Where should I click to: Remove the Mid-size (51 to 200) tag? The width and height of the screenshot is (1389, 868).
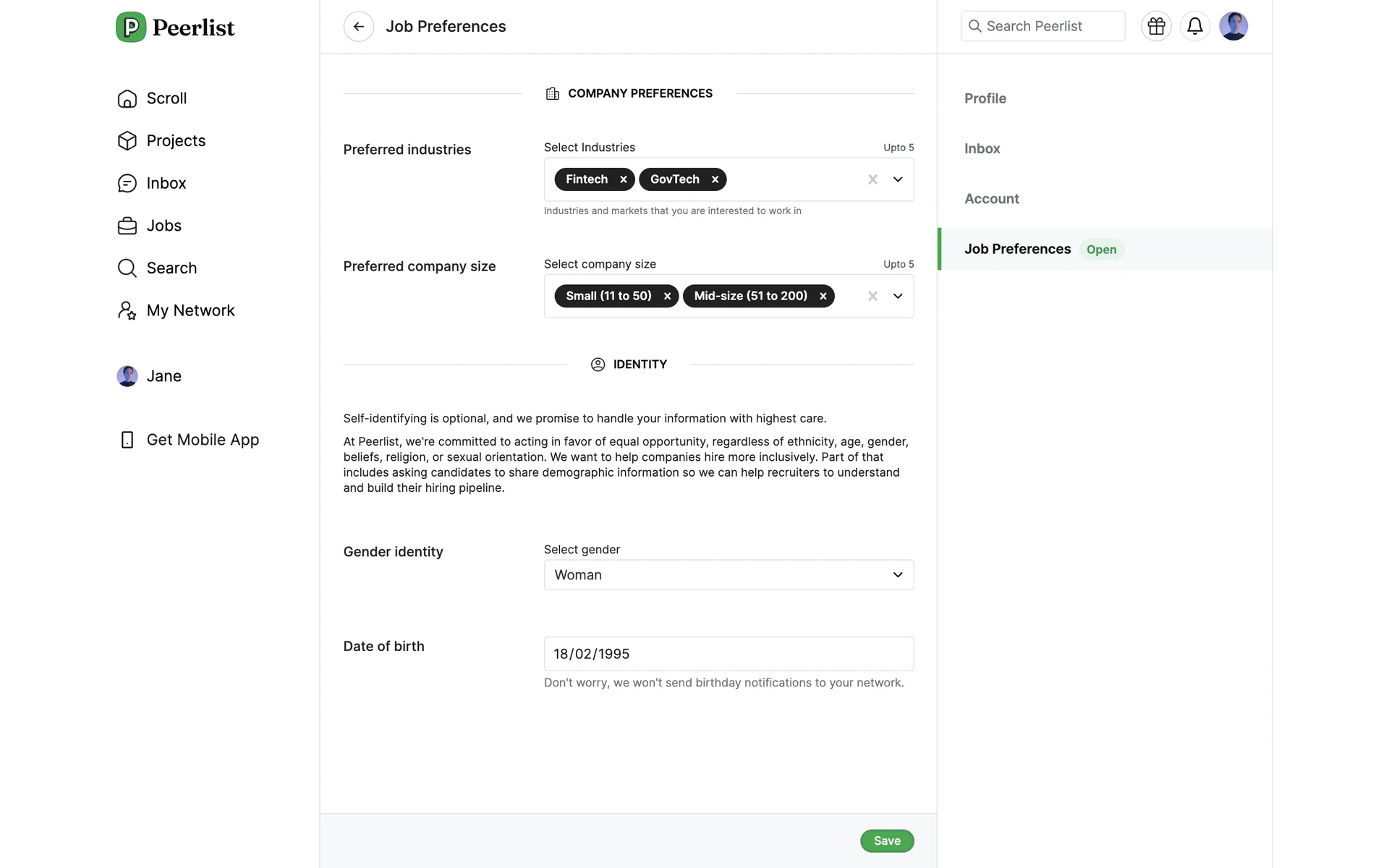coord(823,296)
